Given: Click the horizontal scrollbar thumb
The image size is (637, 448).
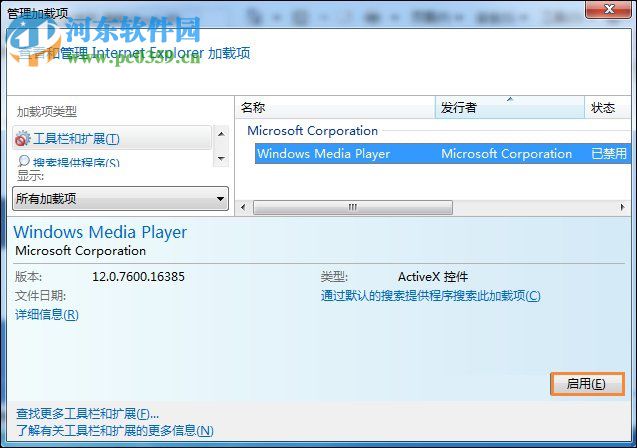Looking at the screenshot, I should tap(353, 208).
